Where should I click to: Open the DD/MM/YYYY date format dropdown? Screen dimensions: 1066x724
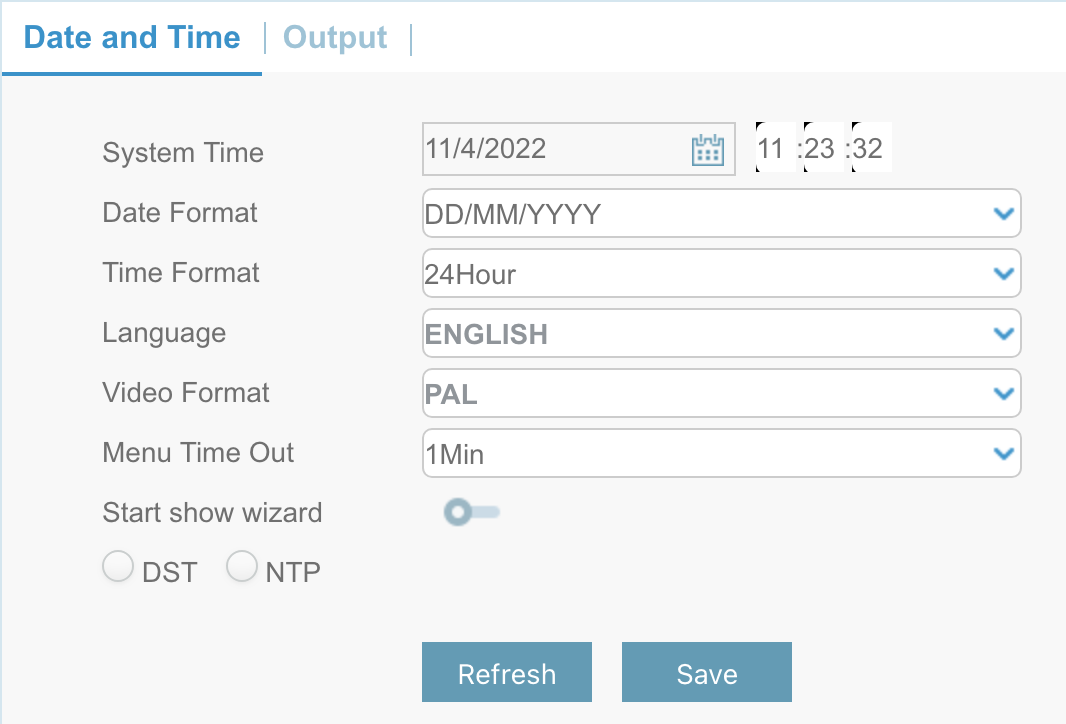tap(700, 214)
